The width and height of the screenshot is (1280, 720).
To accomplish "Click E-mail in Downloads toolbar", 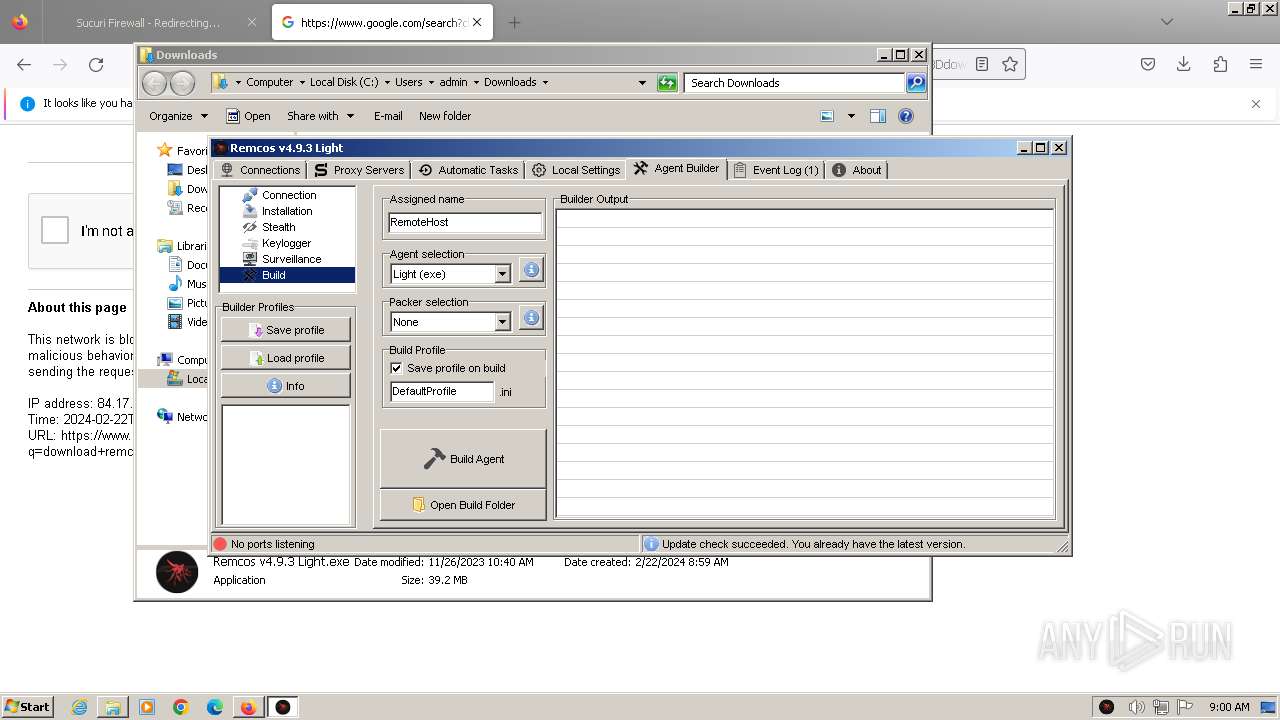I will 388,116.
